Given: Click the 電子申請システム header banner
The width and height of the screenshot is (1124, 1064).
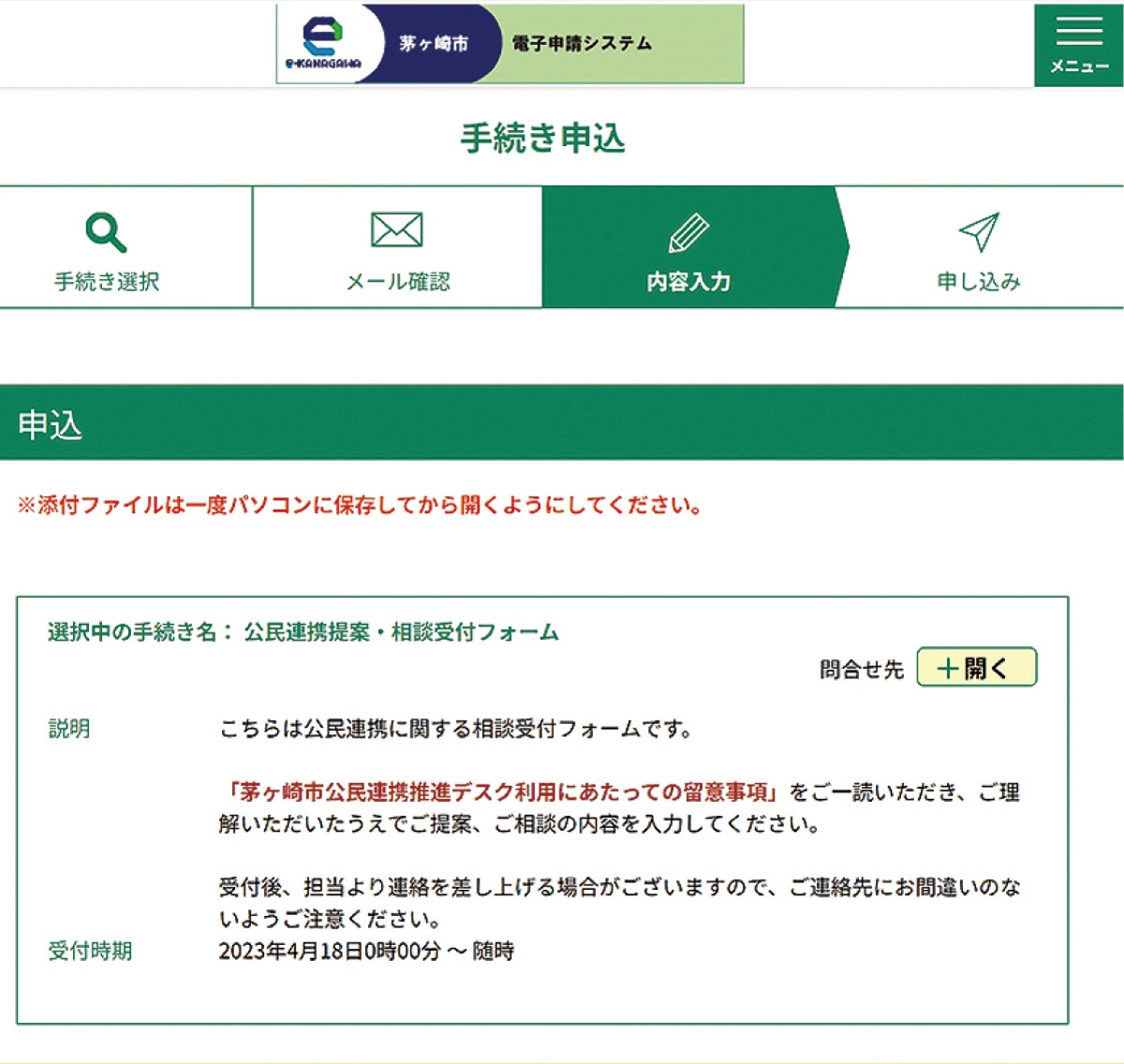Looking at the screenshot, I should 581,42.
